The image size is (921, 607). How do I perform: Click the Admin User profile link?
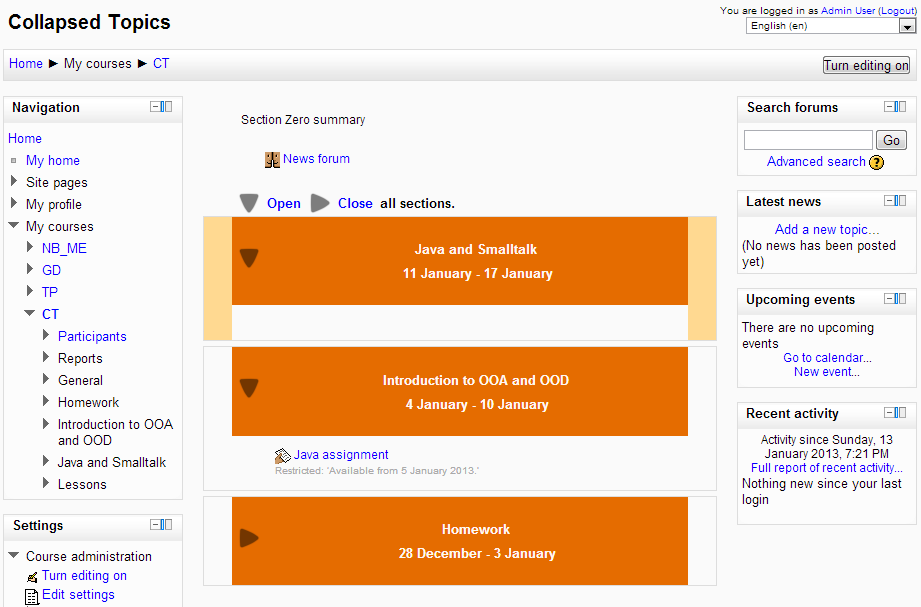pyautogui.click(x=848, y=11)
